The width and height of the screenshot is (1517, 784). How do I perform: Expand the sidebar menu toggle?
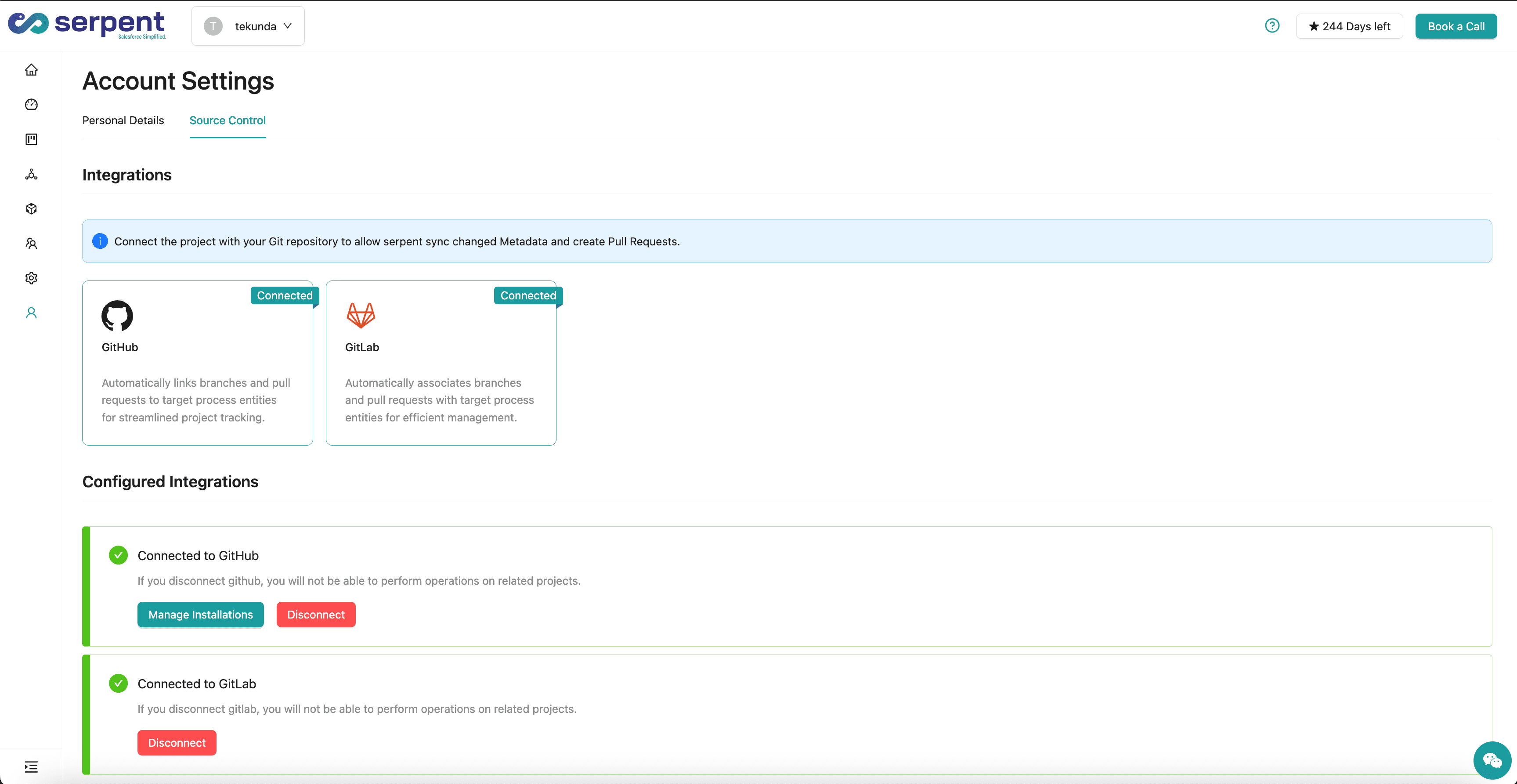(31, 766)
